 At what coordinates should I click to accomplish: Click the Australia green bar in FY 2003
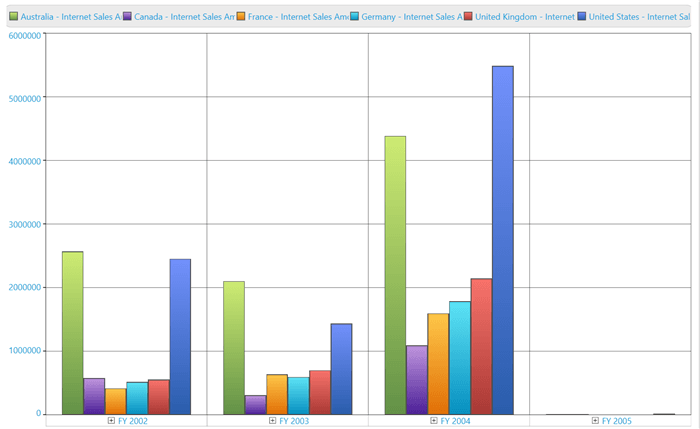coord(234,348)
